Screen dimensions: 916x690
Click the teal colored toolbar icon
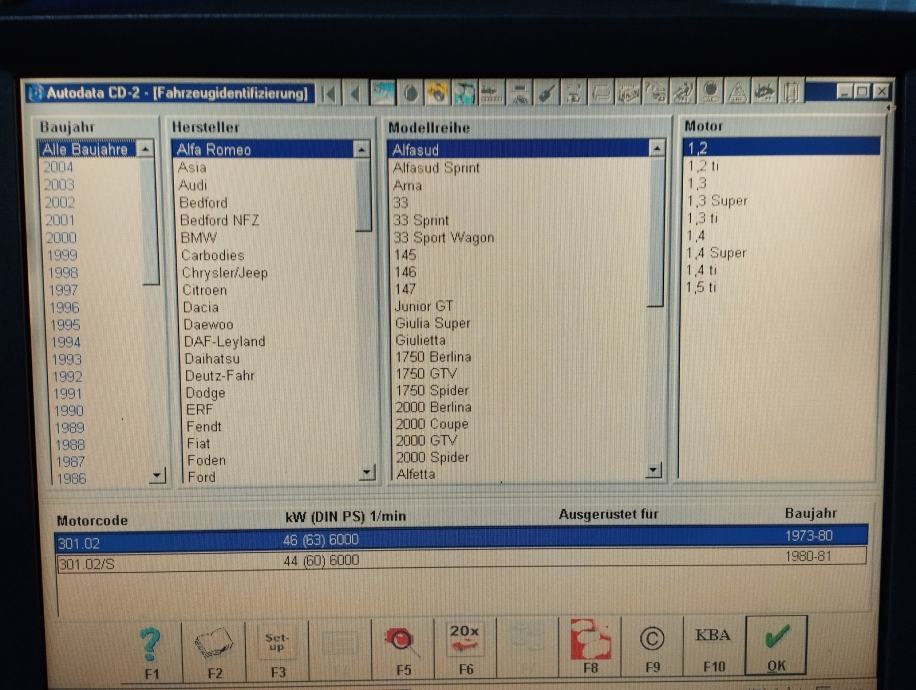click(464, 92)
